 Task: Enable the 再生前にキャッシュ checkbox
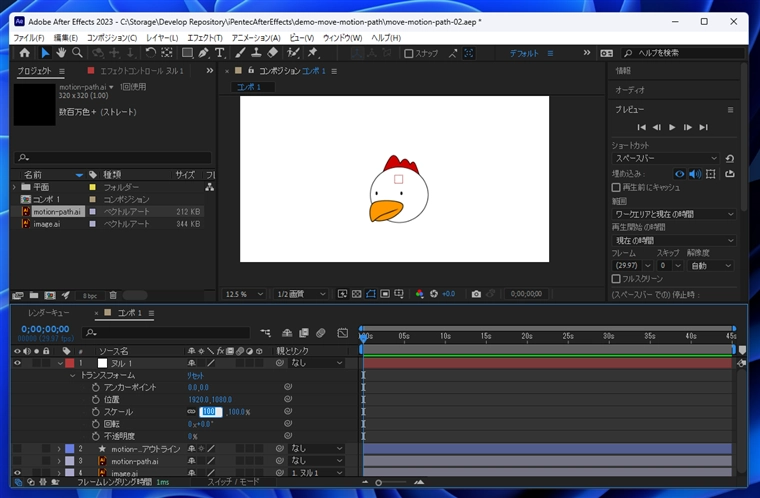[616, 187]
